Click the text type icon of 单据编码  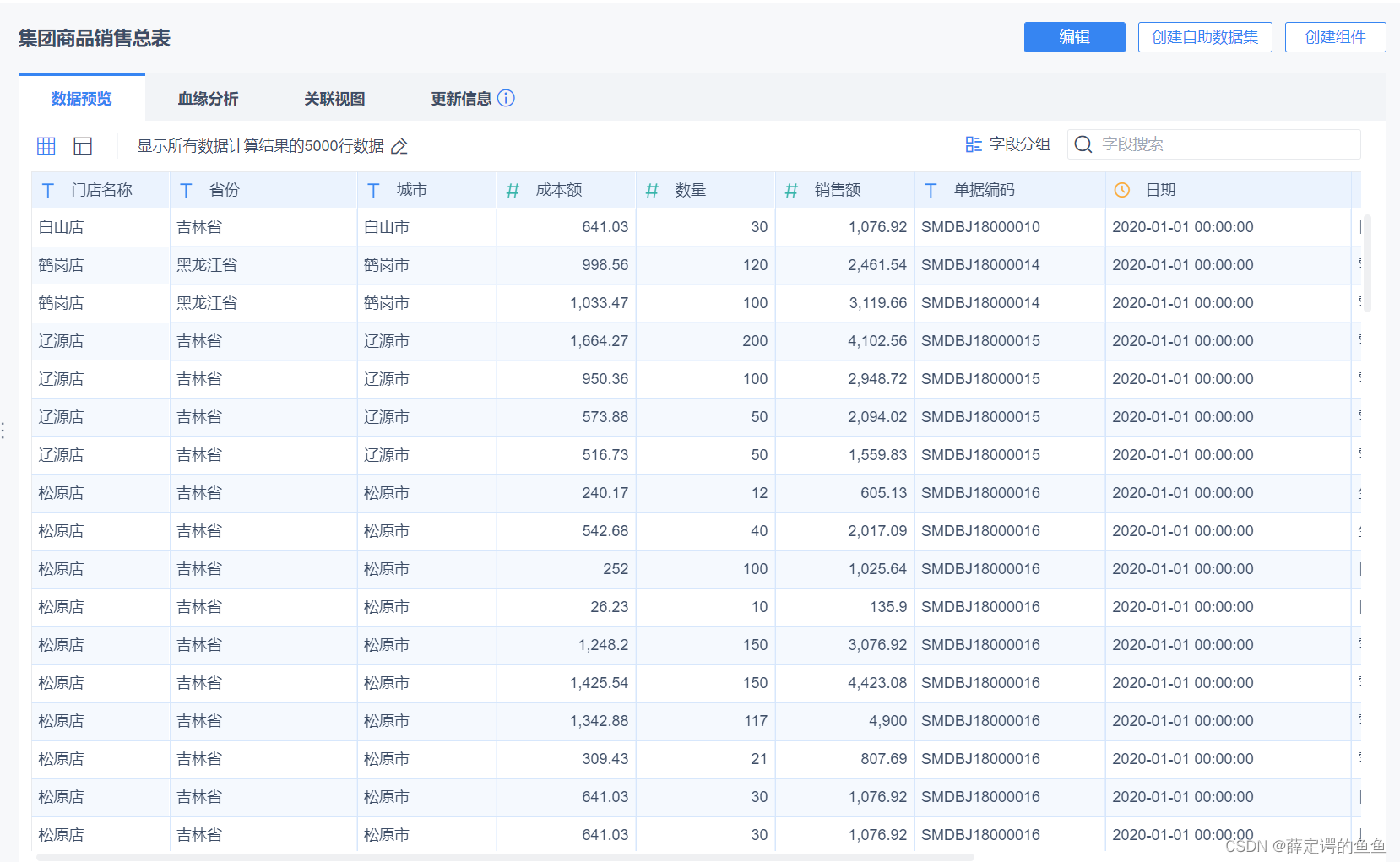click(931, 191)
